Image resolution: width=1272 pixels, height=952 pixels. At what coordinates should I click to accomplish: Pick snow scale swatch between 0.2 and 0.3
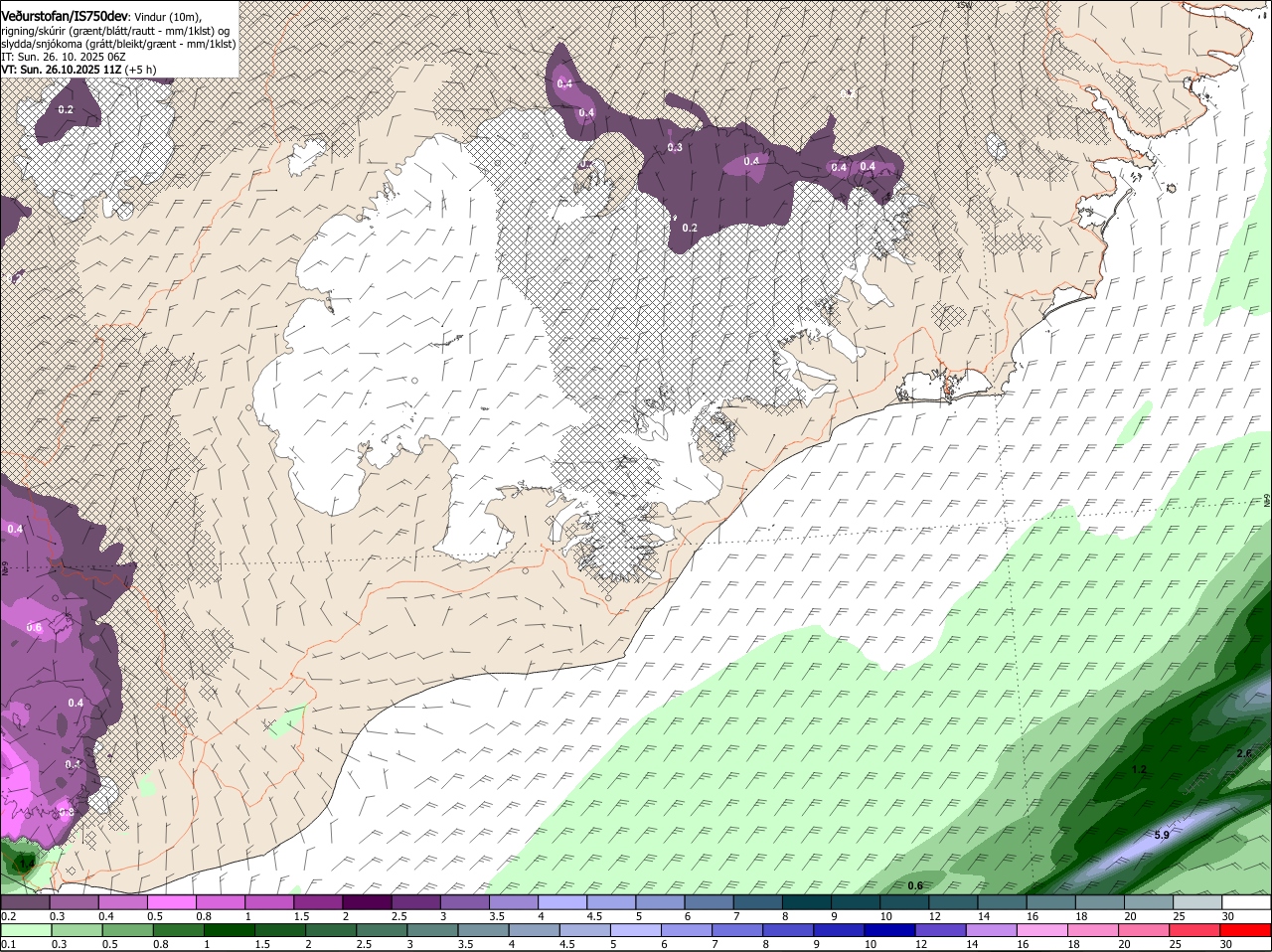pyautogui.click(x=25, y=902)
